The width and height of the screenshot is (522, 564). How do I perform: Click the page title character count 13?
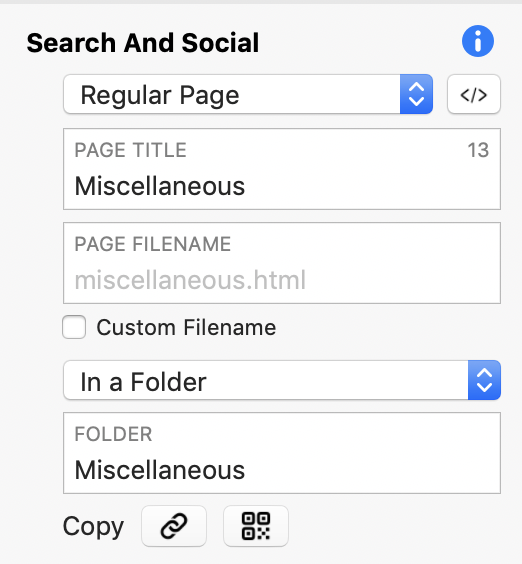pos(478,150)
